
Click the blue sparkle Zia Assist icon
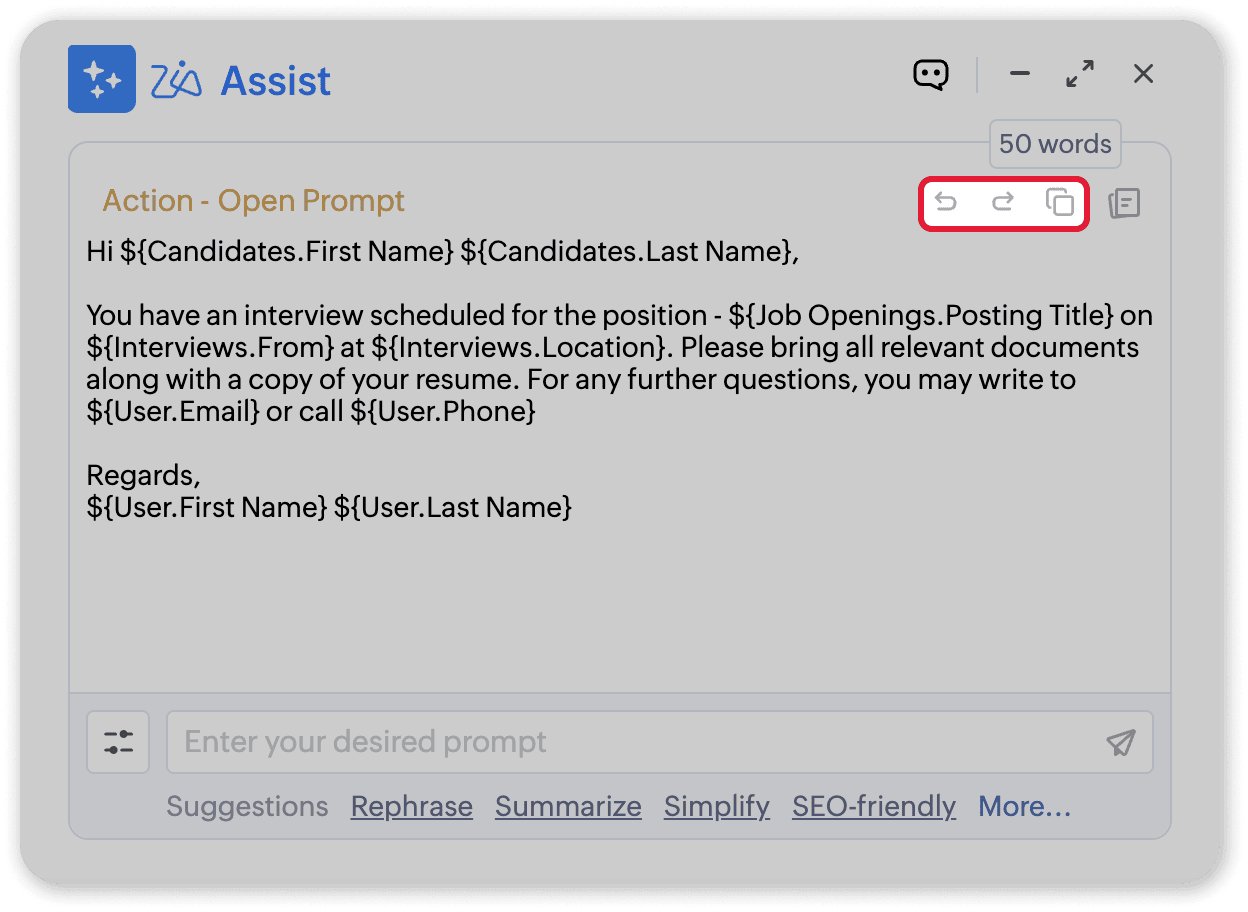pyautogui.click(x=102, y=78)
